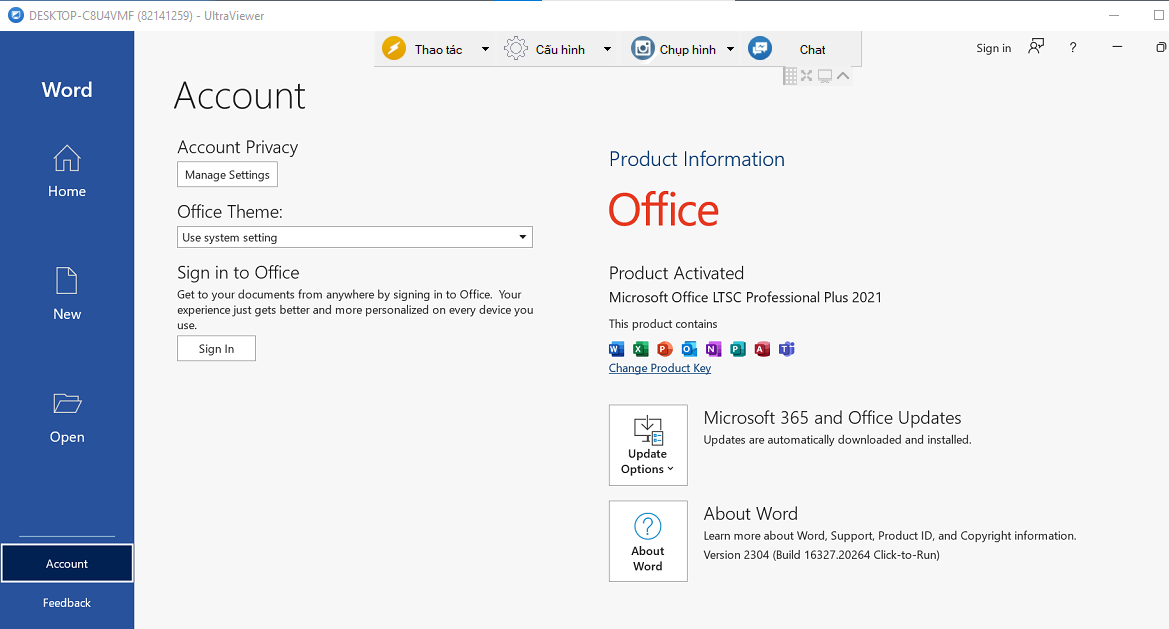The width and height of the screenshot is (1169, 629).
Task: Click the Outlook app icon
Action: [689, 349]
